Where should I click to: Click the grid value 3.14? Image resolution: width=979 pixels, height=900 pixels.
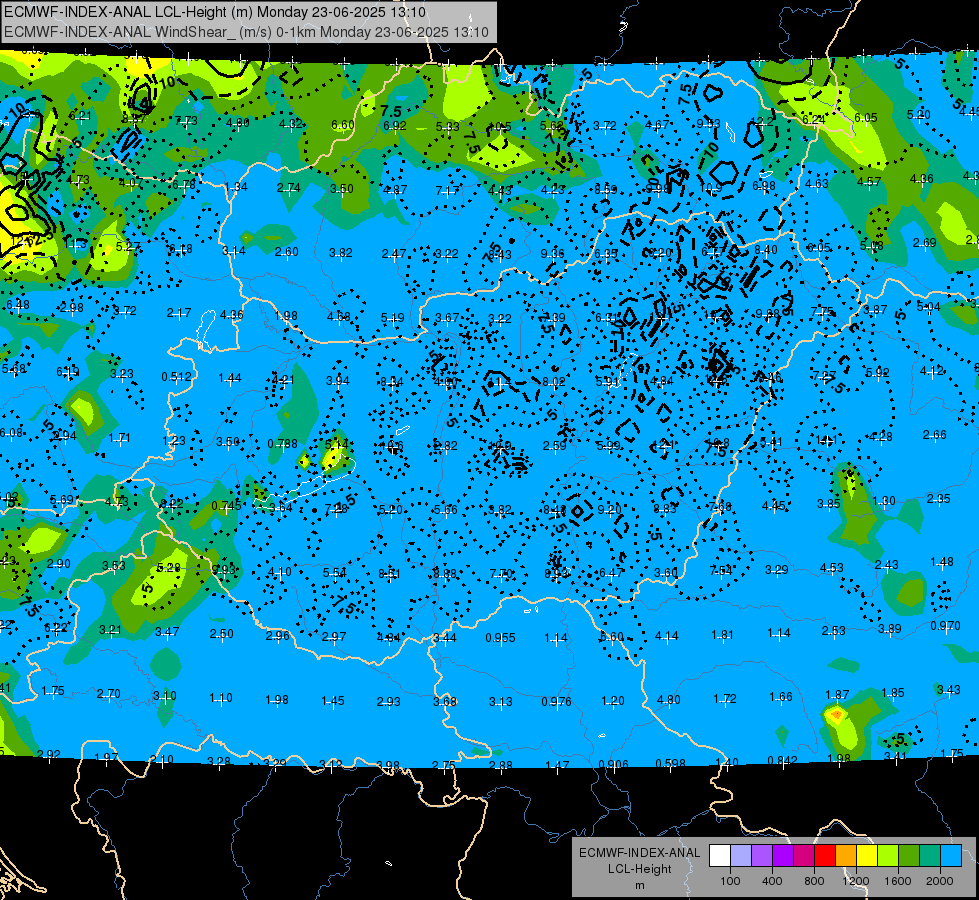coord(234,251)
